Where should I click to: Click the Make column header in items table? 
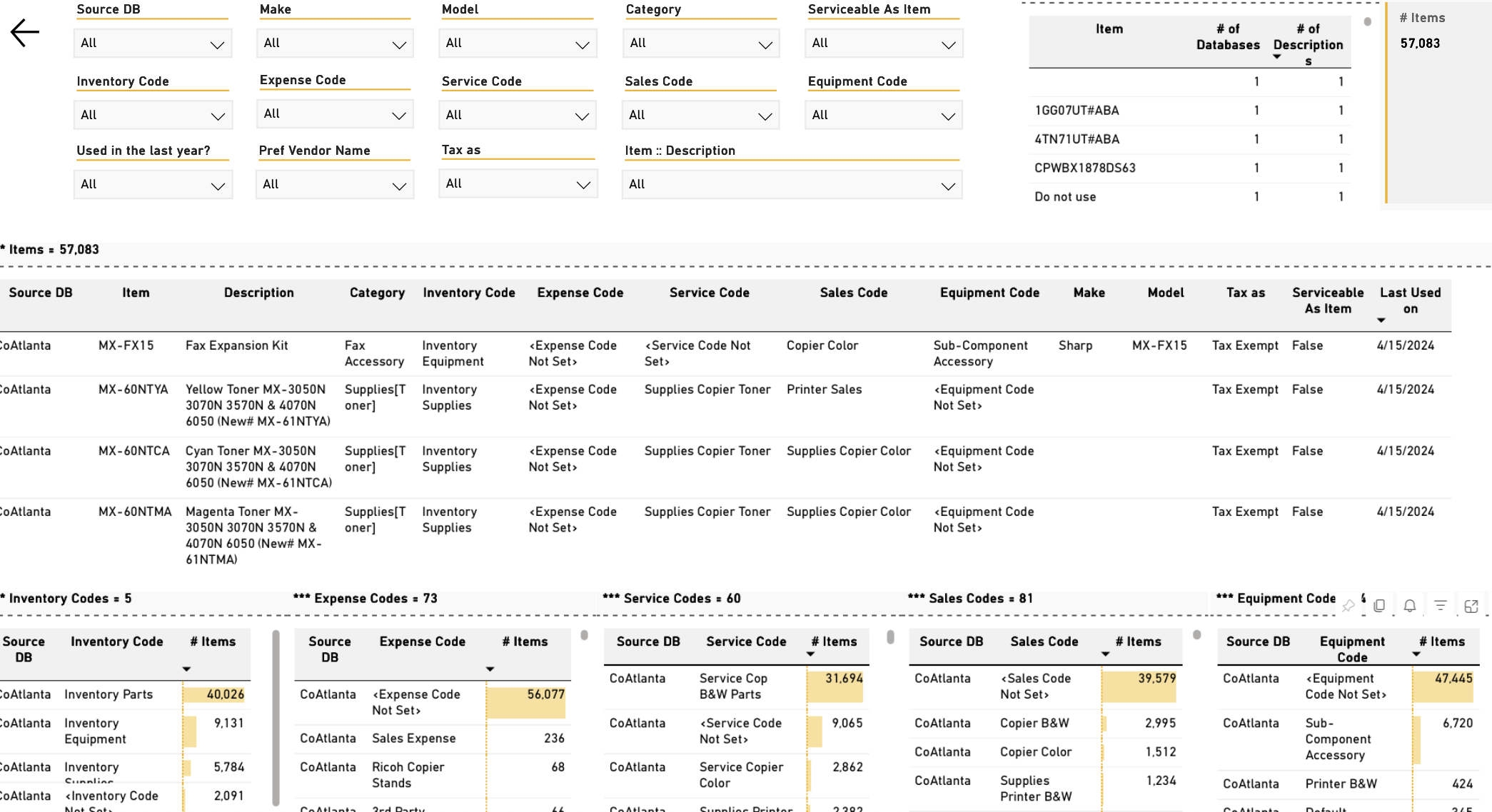coord(1089,293)
